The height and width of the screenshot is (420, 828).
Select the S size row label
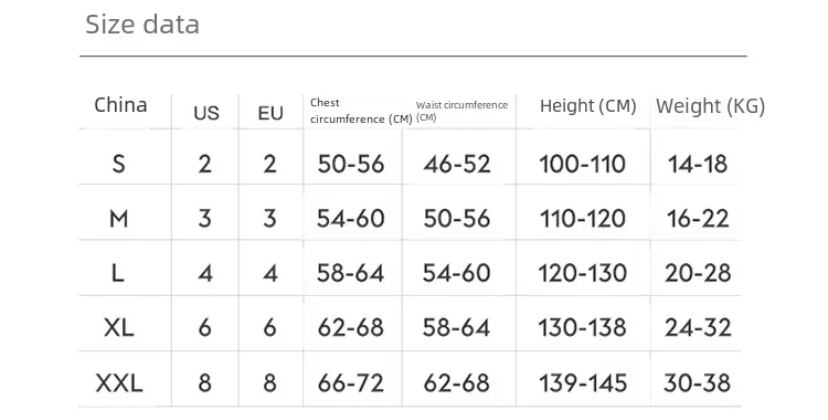119,164
